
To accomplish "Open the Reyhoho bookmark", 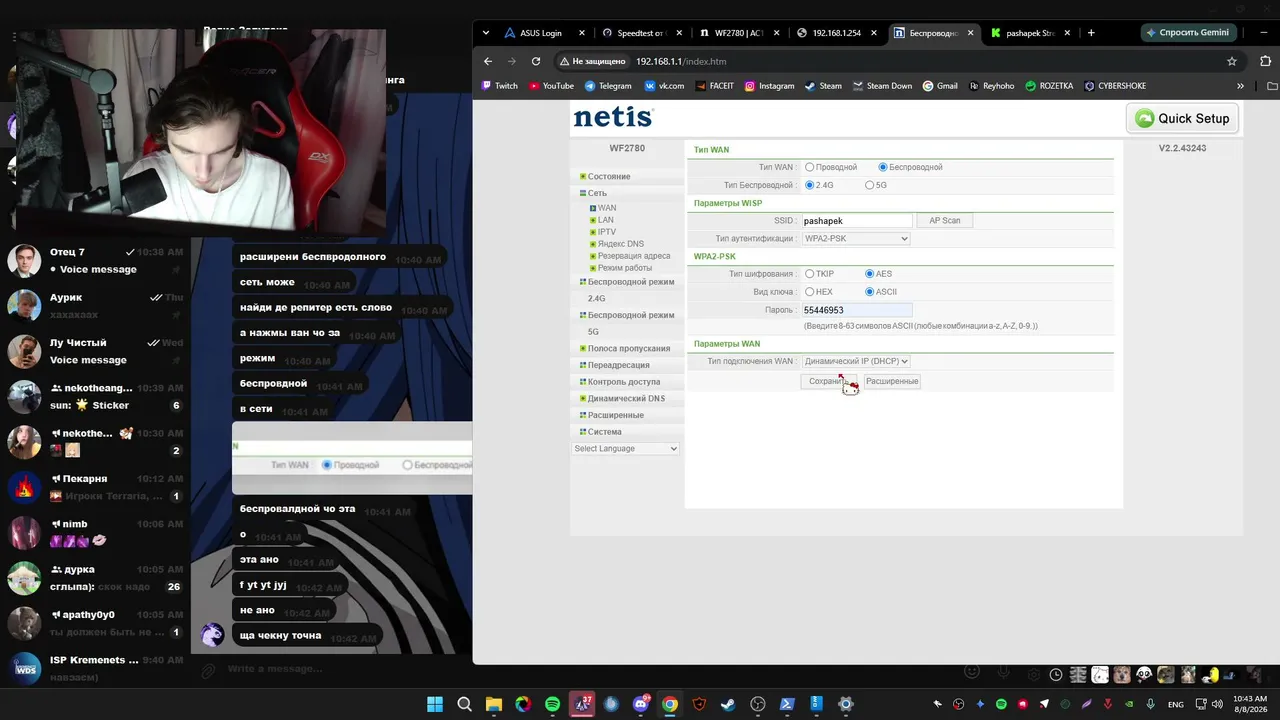I will [x=991, y=86].
